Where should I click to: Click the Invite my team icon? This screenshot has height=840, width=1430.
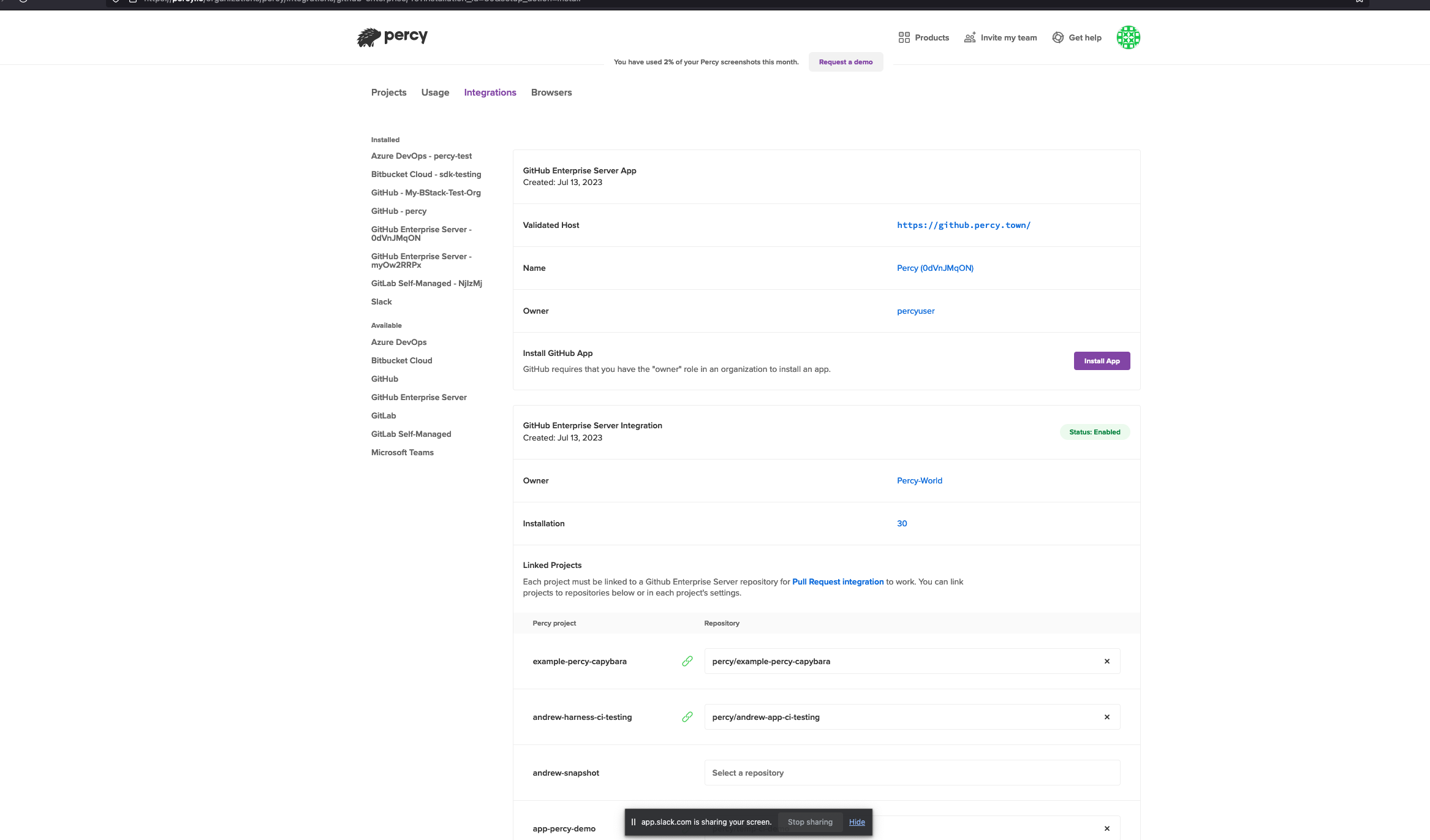[969, 37]
